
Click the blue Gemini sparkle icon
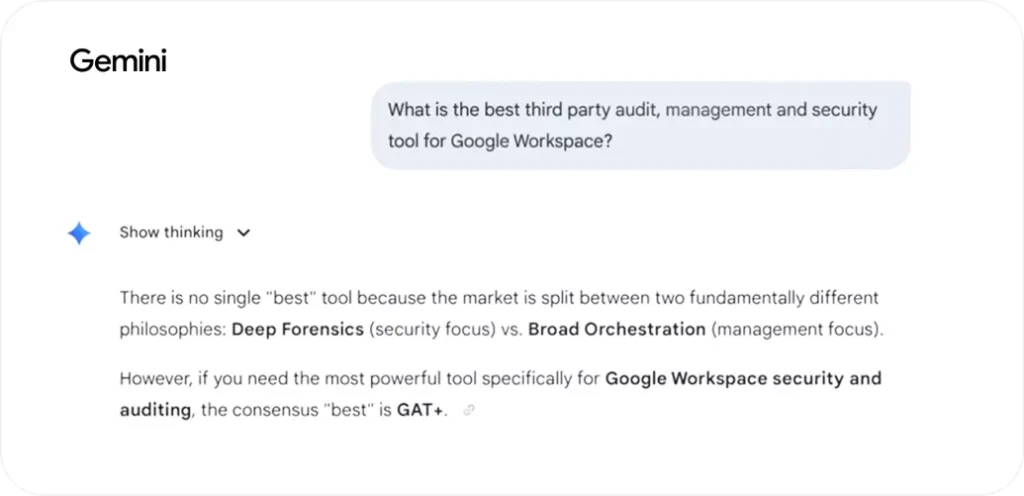[x=79, y=233]
